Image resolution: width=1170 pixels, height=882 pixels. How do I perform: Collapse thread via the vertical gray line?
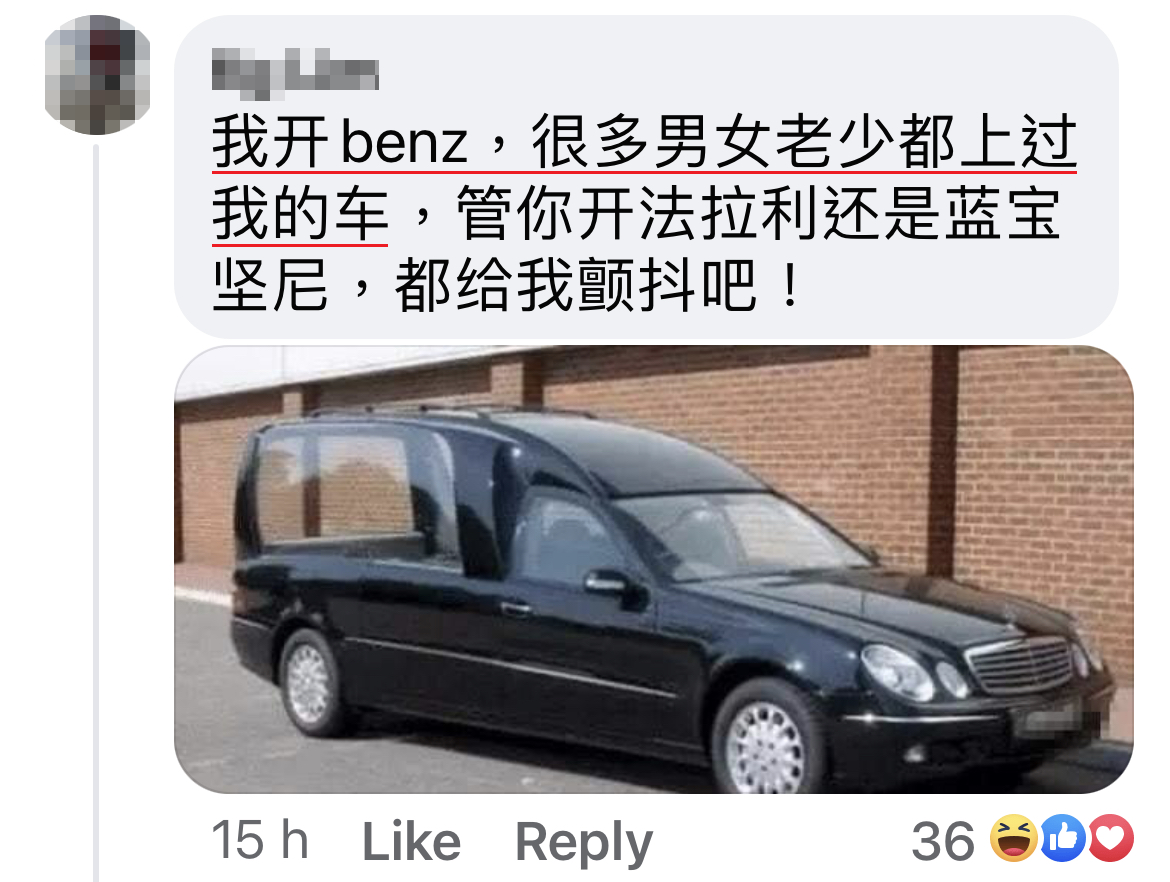(x=96, y=513)
